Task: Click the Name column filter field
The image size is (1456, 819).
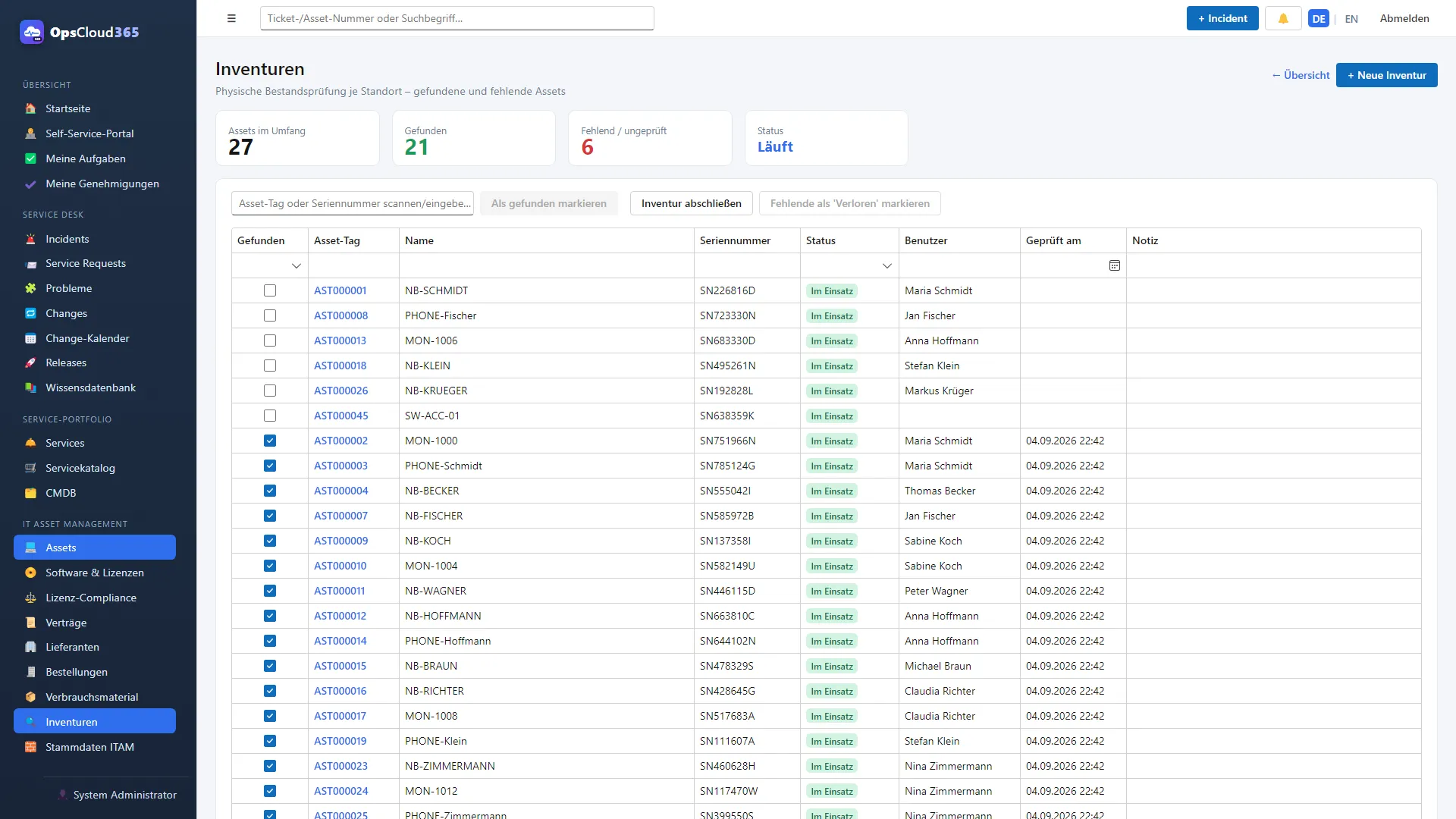Action: tap(546, 265)
